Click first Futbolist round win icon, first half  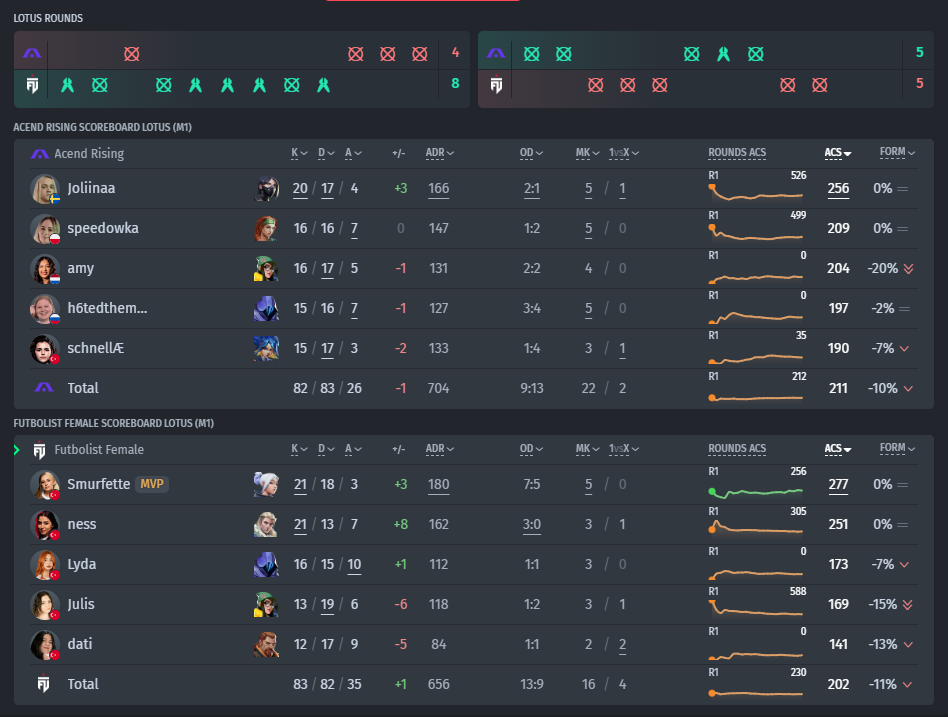[x=68, y=85]
